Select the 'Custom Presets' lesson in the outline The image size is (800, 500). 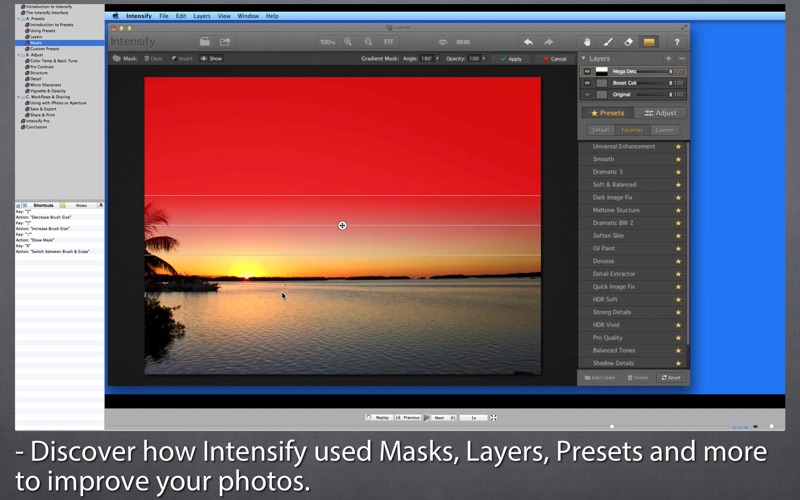pyautogui.click(x=44, y=48)
